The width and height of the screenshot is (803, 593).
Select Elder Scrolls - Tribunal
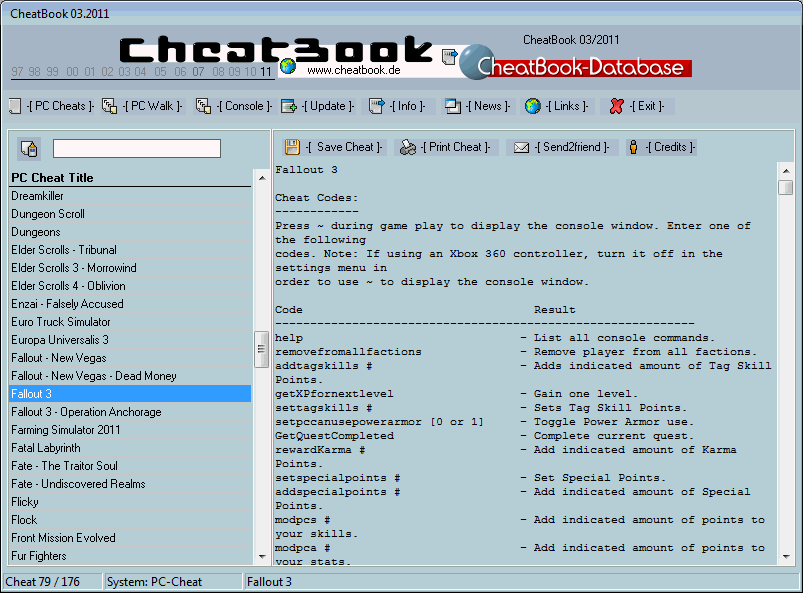tap(130, 250)
